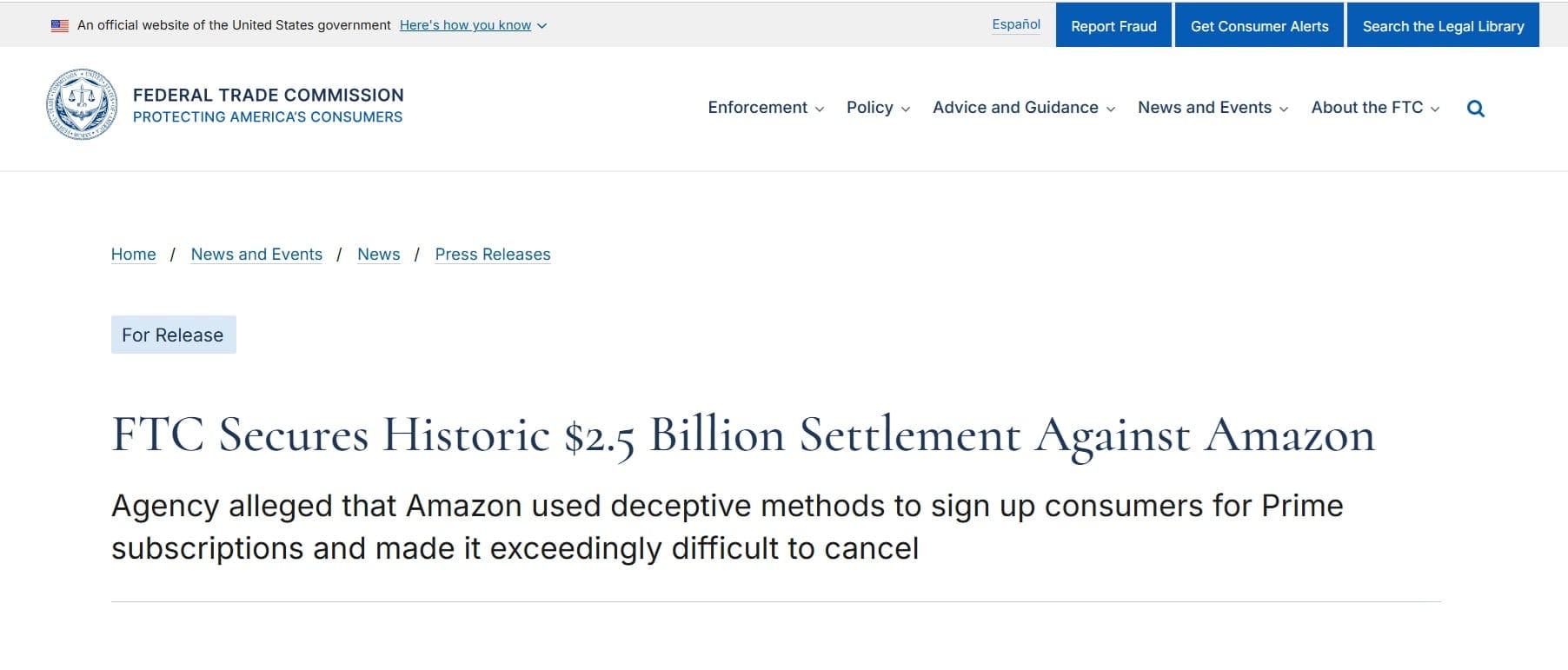Click the US flag icon
This screenshot has height=670, width=1568.
60,25
